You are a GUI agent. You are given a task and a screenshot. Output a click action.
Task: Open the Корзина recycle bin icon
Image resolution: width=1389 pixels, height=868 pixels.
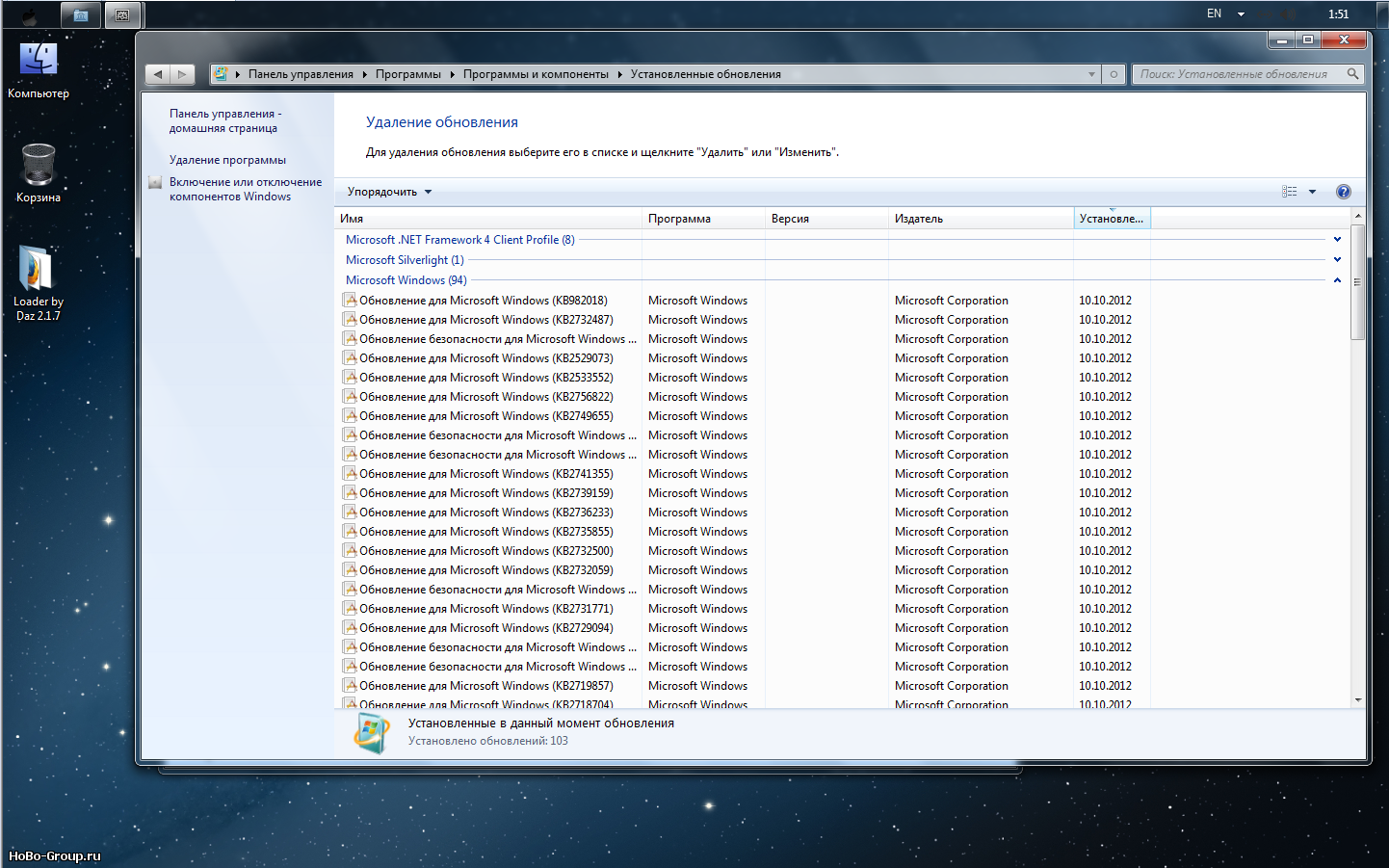(39, 173)
